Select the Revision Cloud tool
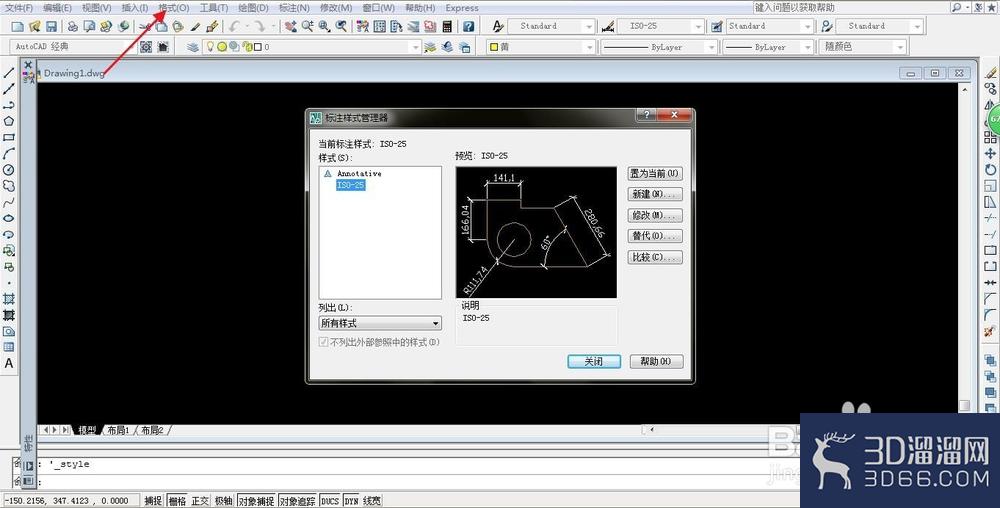The width and height of the screenshot is (1000, 508). coord(9,186)
